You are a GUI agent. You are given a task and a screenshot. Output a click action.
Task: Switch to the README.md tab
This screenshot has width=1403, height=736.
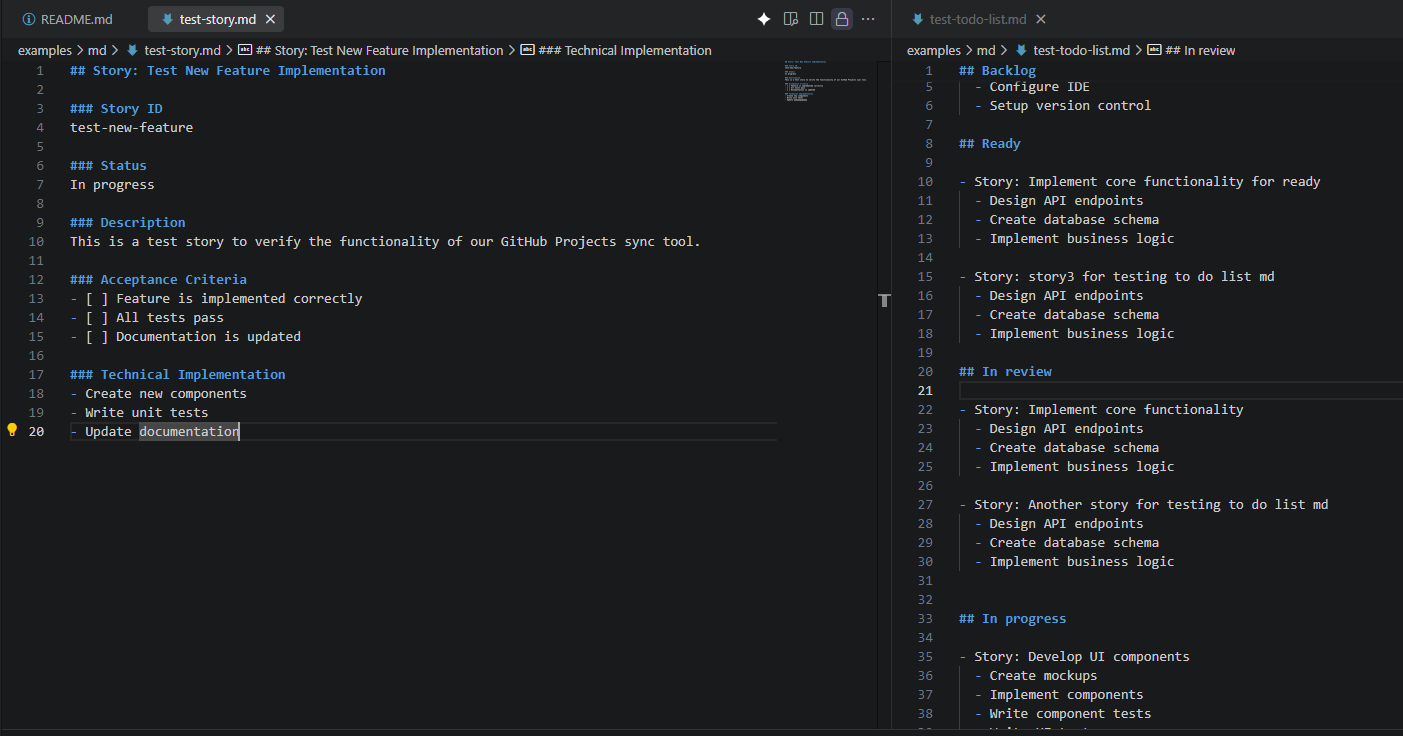[x=67, y=19]
